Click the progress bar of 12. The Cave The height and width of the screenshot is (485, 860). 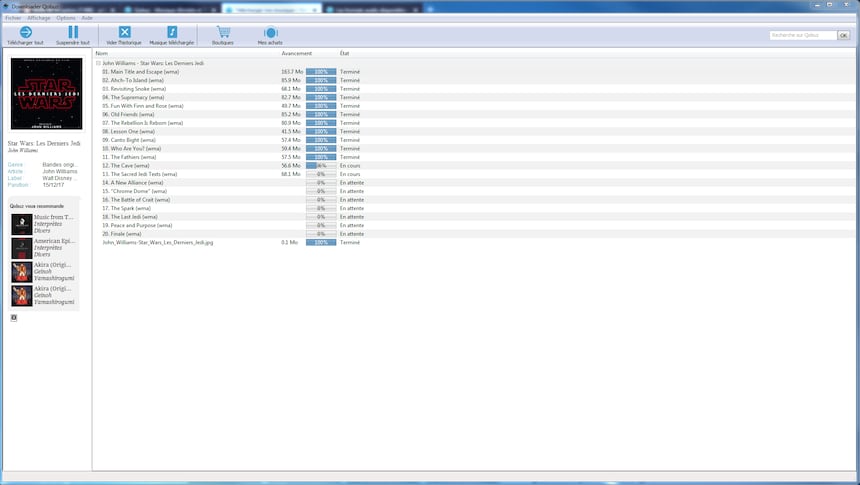(321, 166)
